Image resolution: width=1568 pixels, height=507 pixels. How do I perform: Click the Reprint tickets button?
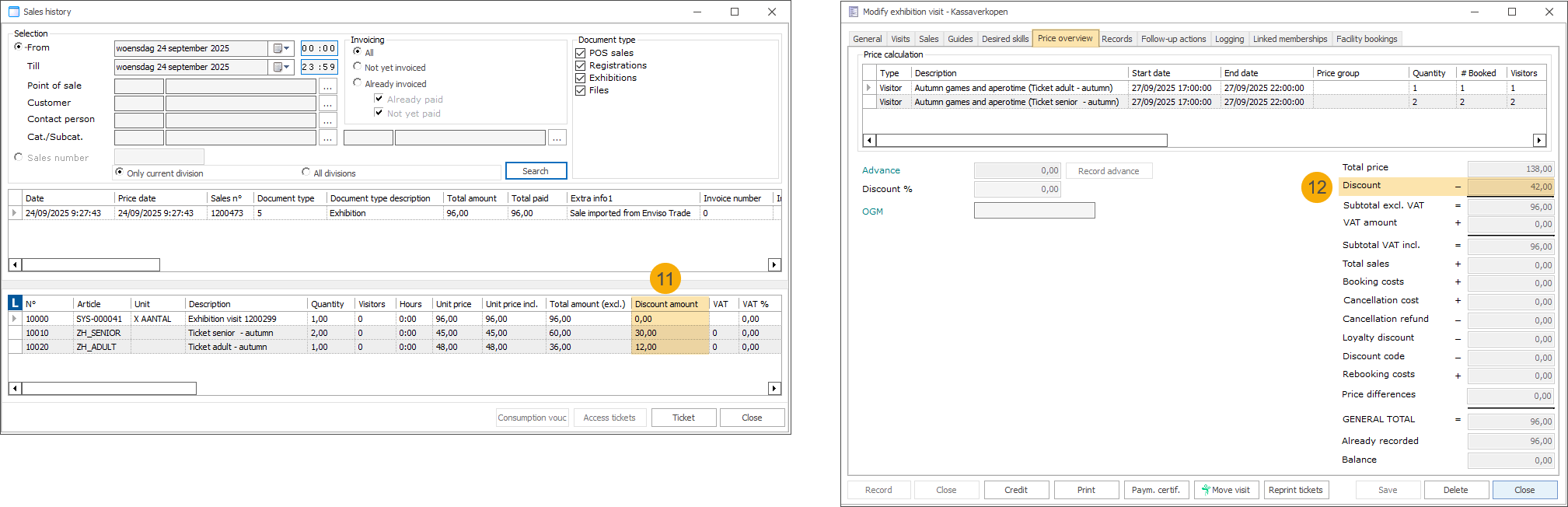tap(1295, 490)
